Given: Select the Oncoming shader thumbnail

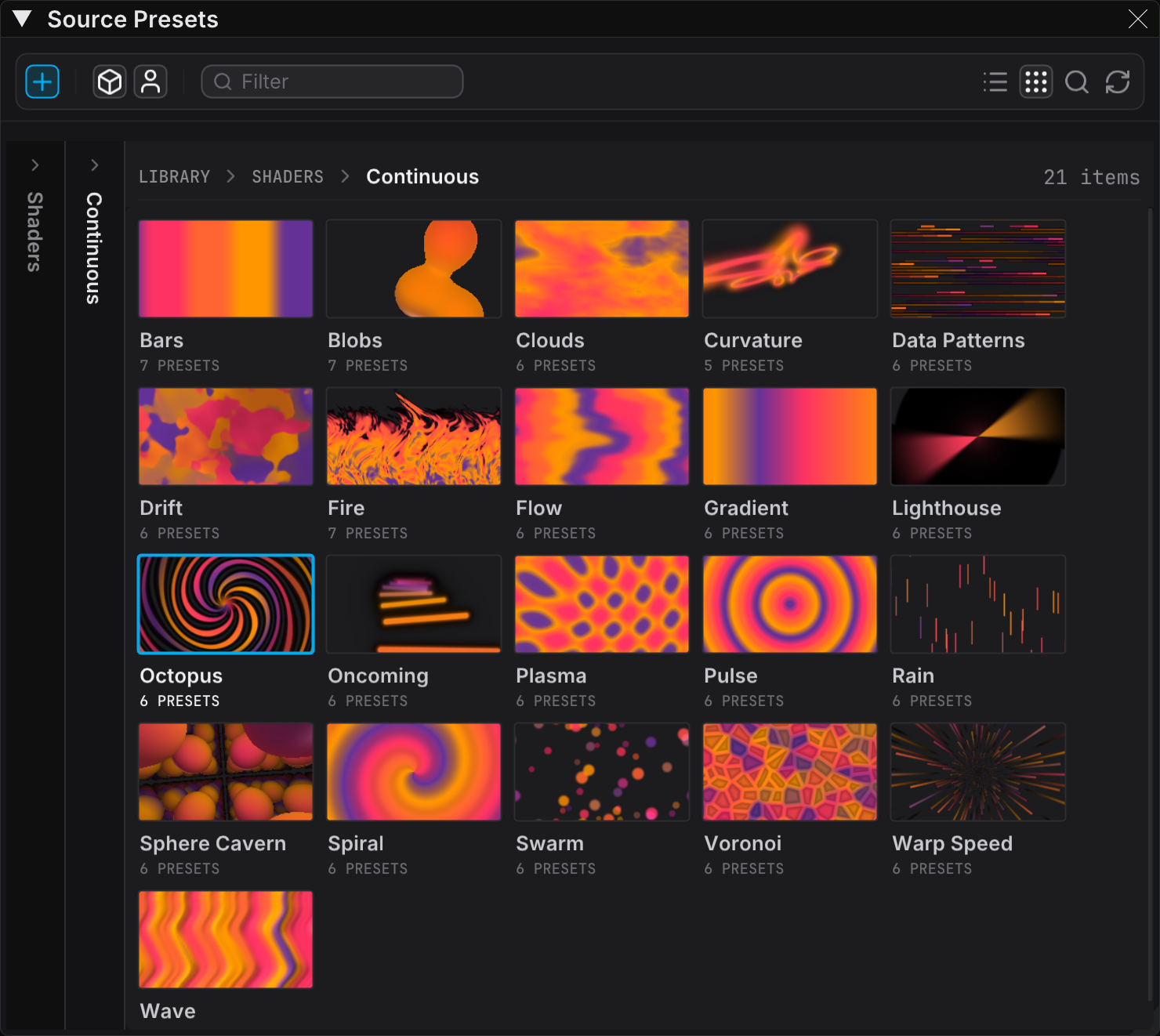Looking at the screenshot, I should [414, 604].
